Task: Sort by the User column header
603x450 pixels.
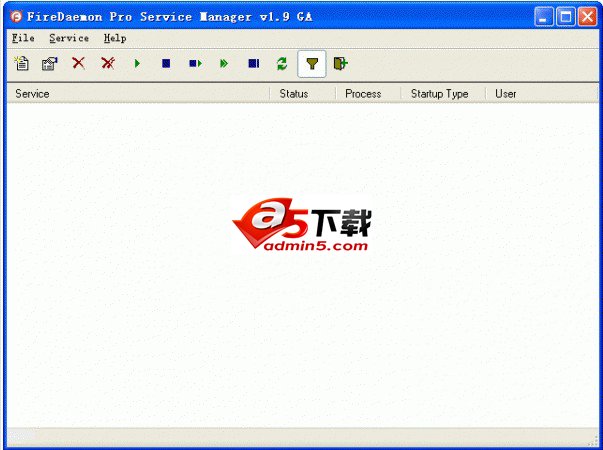Action: point(542,94)
